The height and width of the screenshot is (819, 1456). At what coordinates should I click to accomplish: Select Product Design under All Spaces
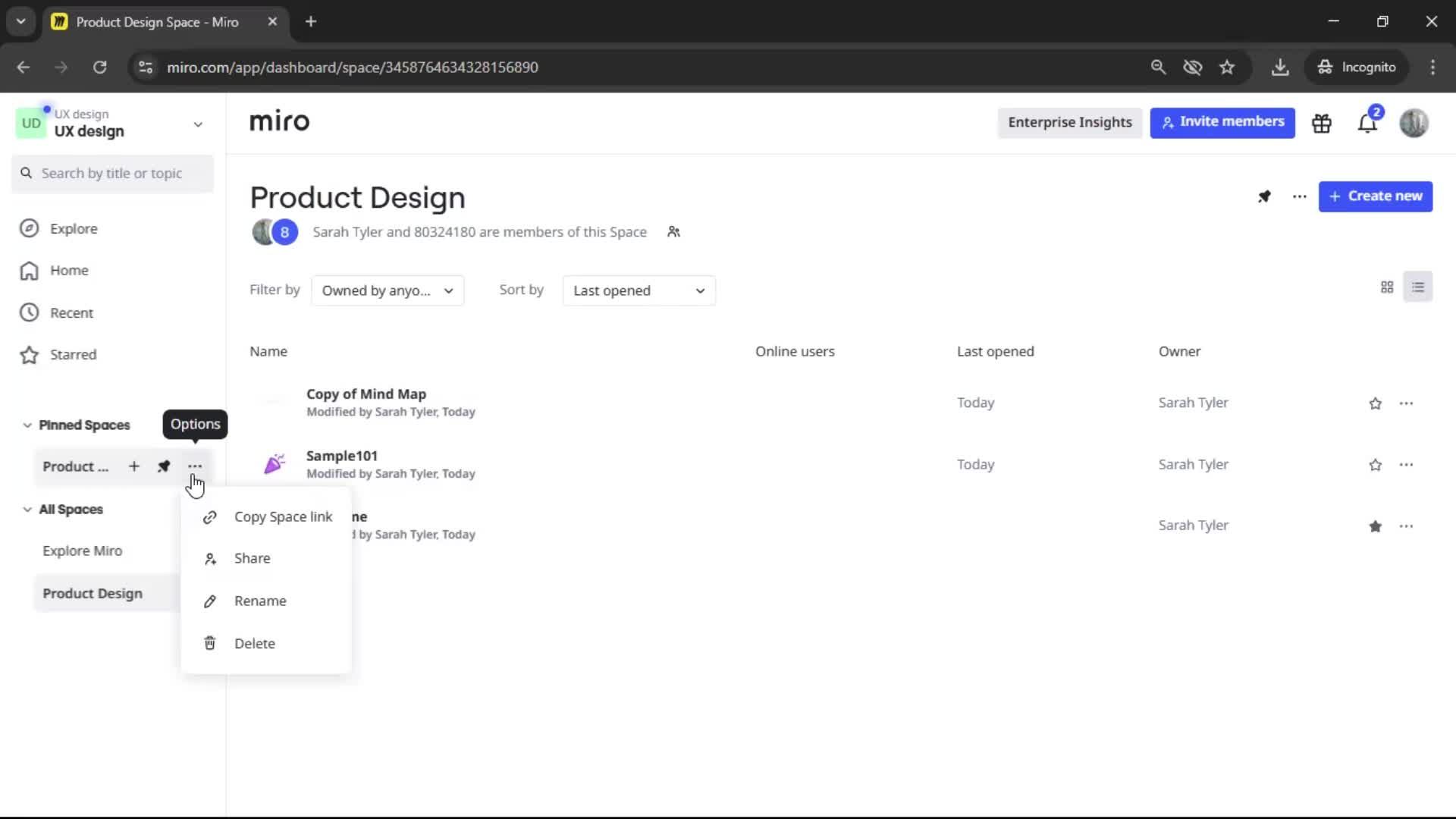93,594
